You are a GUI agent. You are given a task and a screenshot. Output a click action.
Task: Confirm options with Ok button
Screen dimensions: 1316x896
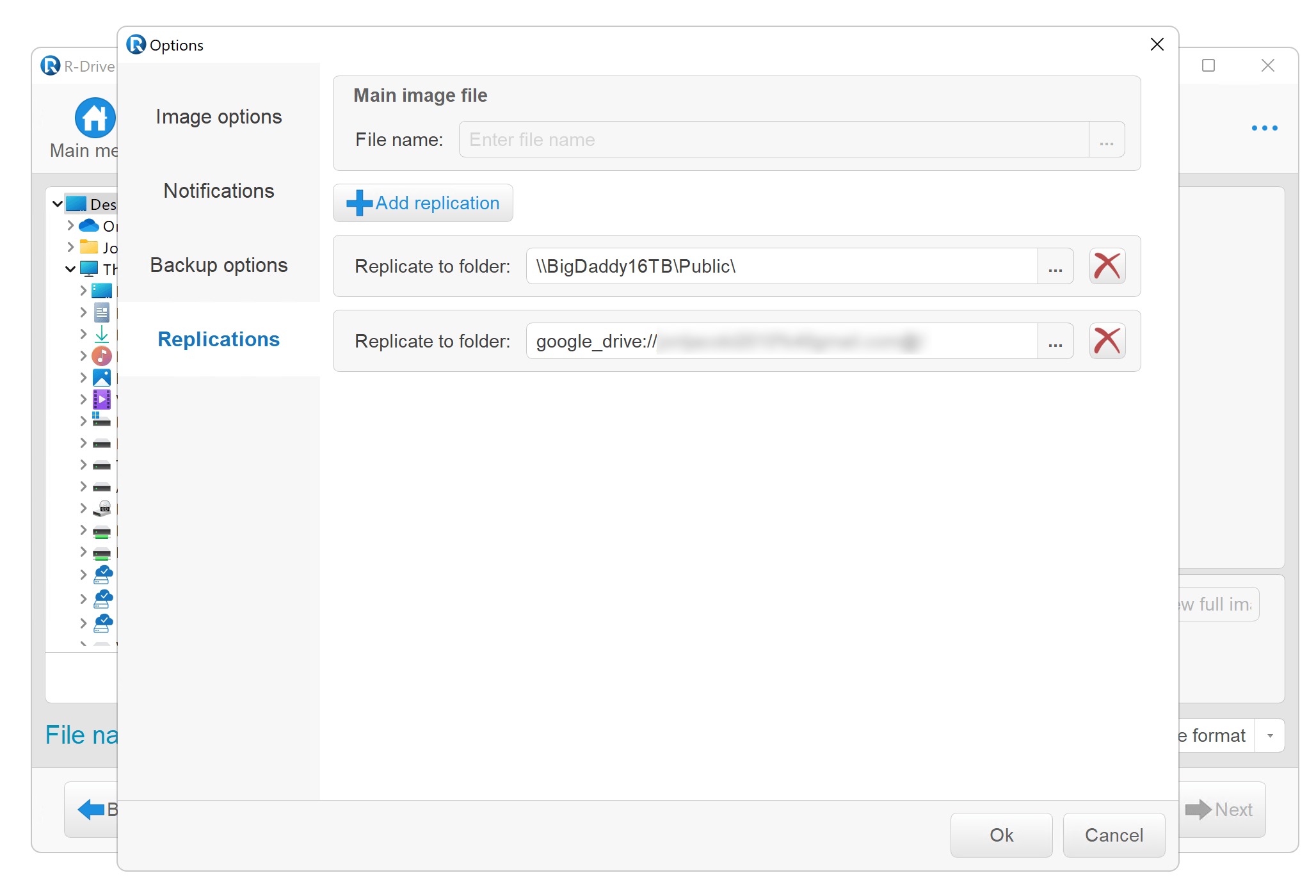[x=1001, y=835]
